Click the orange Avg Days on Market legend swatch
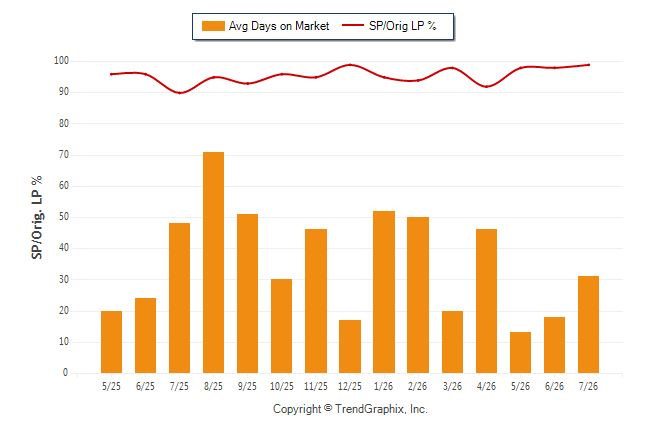Viewport: 646px width, 434px height. pos(213,26)
